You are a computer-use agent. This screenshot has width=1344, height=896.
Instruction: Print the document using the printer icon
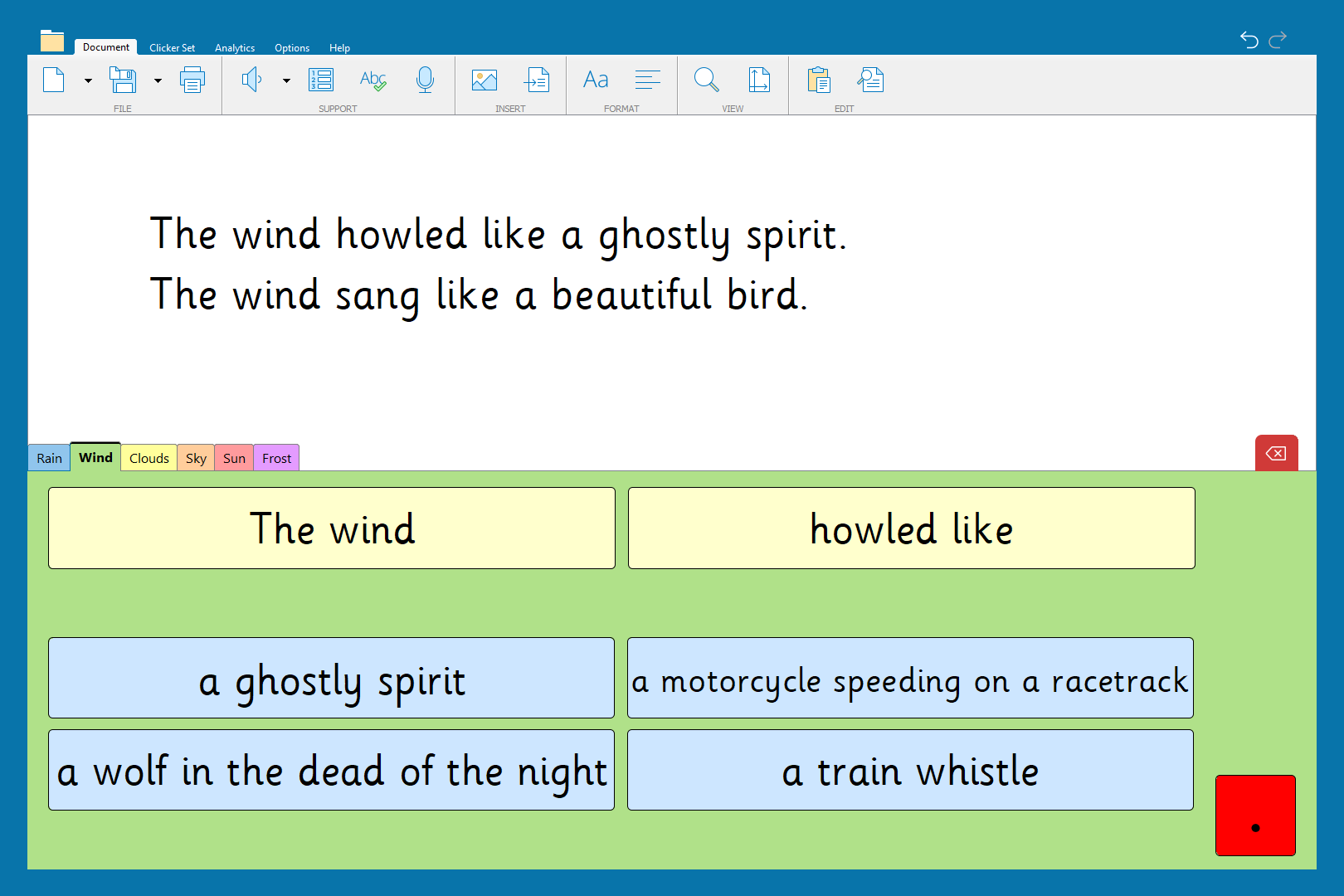[192, 80]
